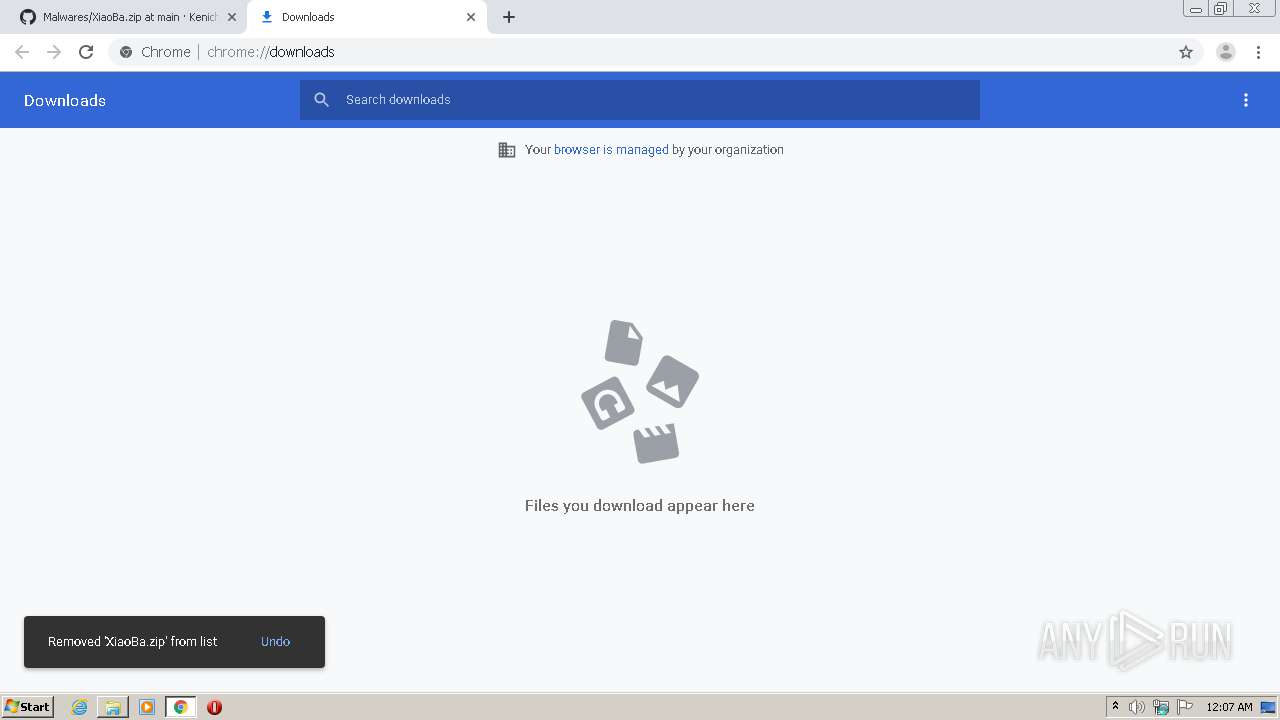Select the Downloads tab
Image resolution: width=1280 pixels, height=720 pixels.
pyautogui.click(x=367, y=17)
